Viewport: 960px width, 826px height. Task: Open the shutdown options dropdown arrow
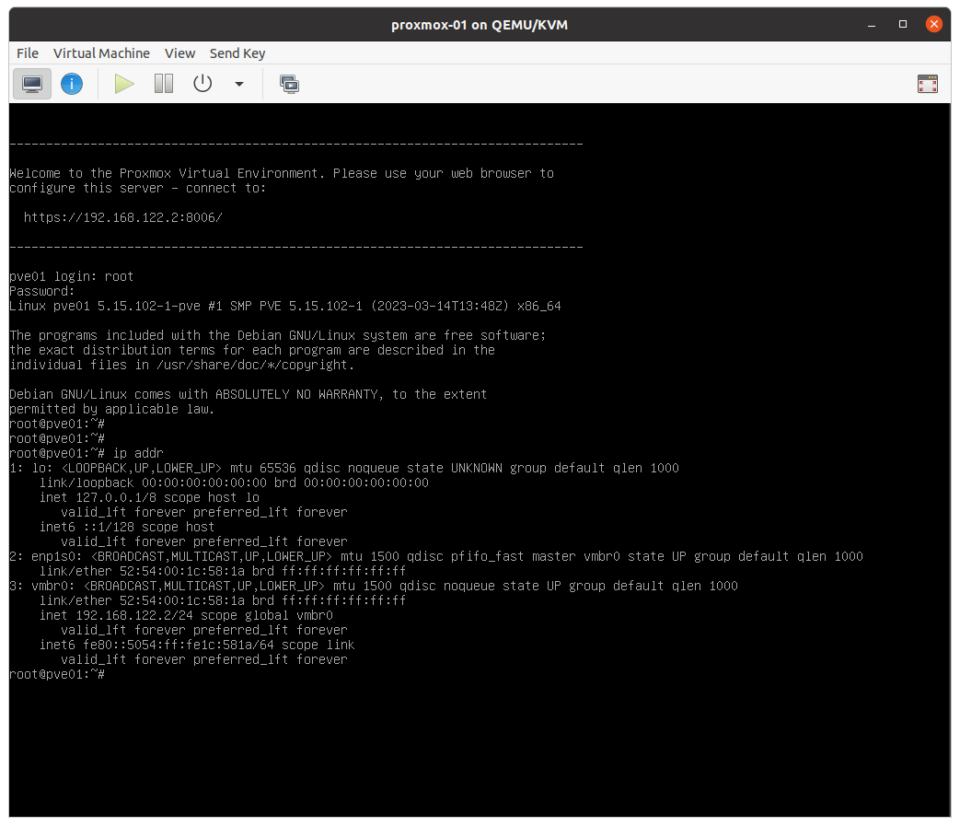(x=237, y=83)
